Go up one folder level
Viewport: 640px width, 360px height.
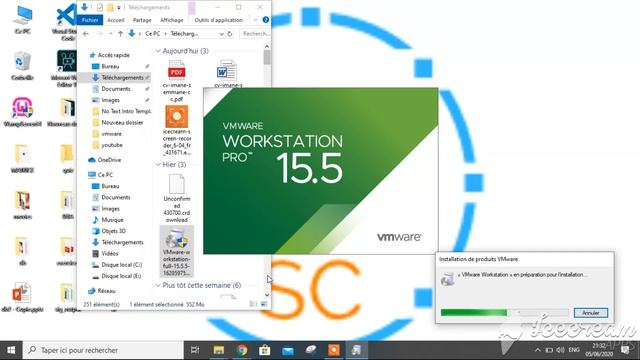point(120,34)
